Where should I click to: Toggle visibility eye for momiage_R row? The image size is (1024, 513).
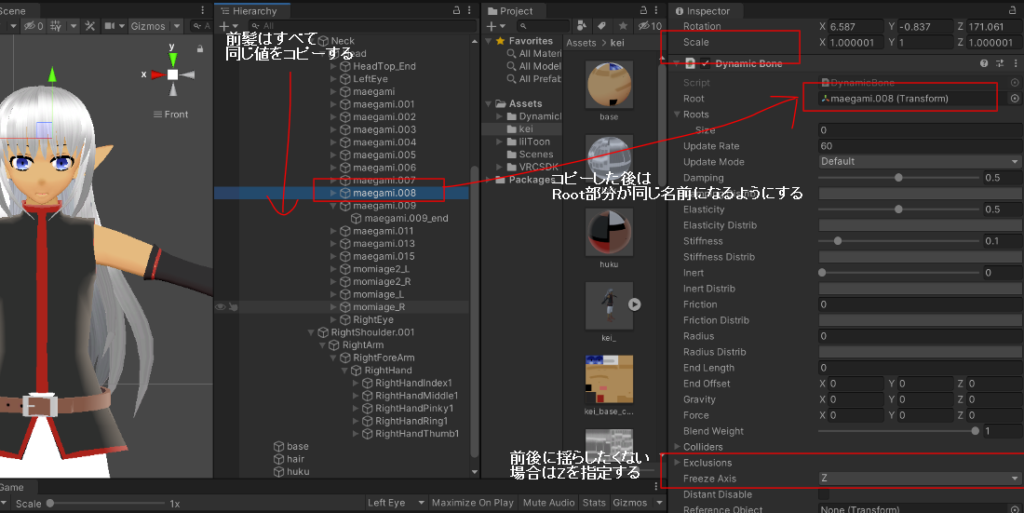pyautogui.click(x=220, y=307)
